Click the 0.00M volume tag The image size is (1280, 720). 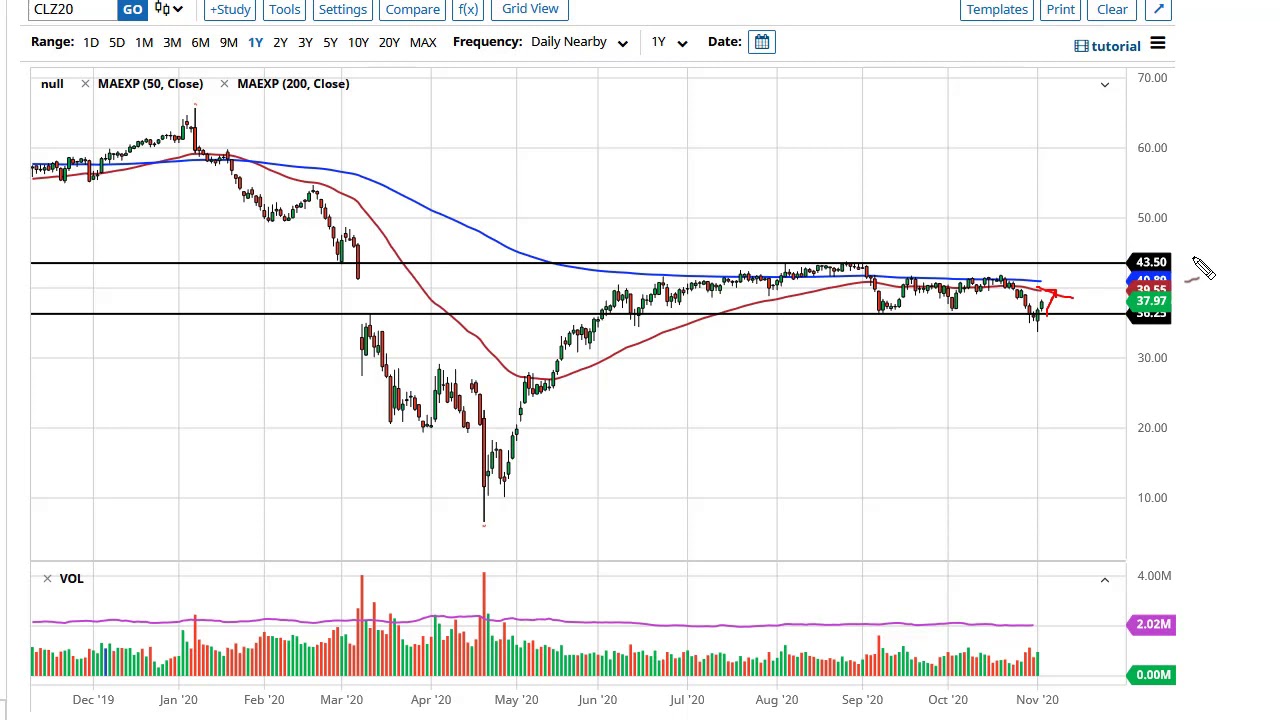[1153, 675]
